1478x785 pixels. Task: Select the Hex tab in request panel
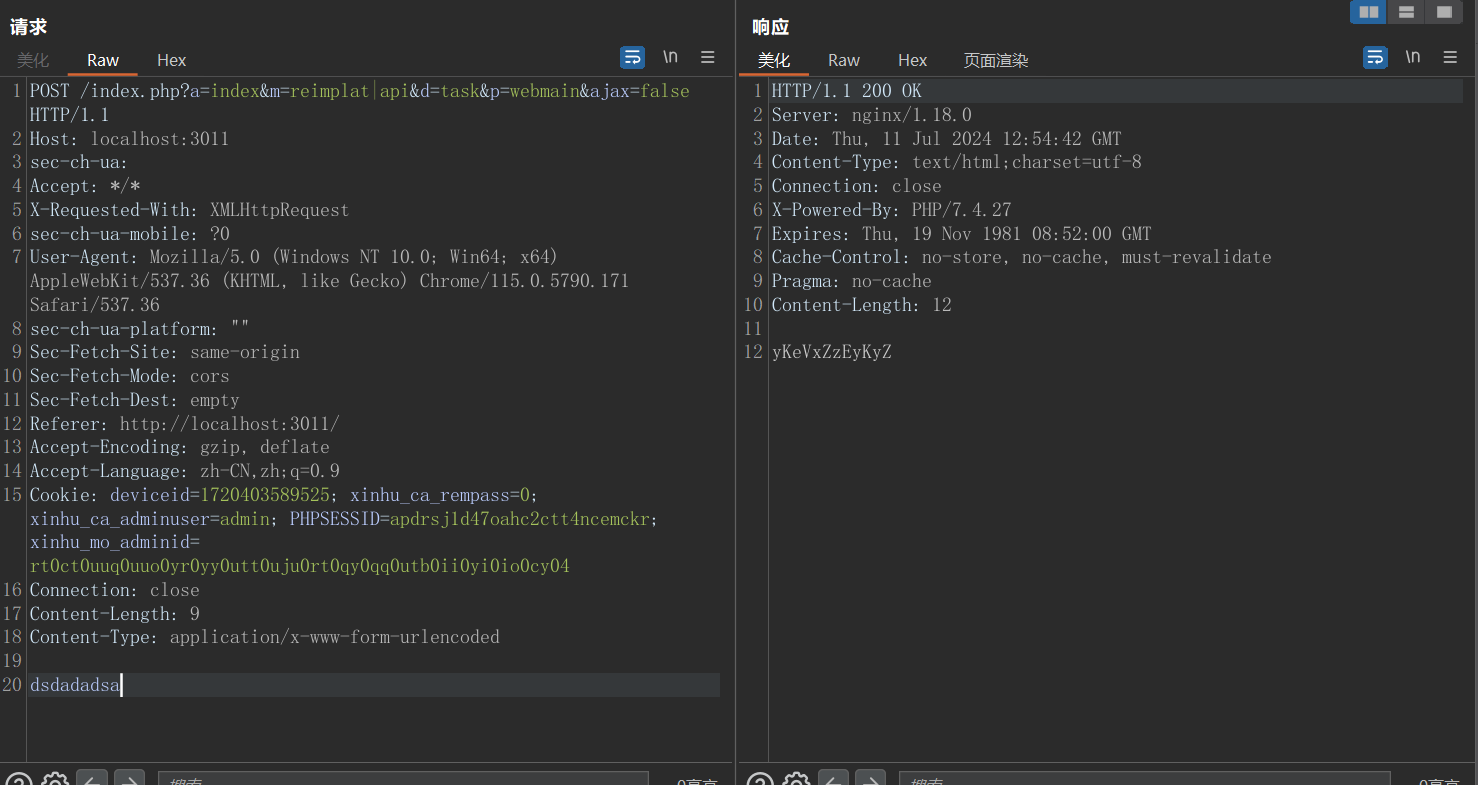172,60
